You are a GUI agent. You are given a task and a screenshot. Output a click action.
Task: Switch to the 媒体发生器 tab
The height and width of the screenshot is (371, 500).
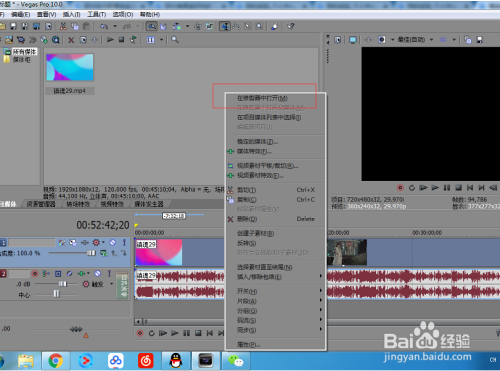coord(149,204)
